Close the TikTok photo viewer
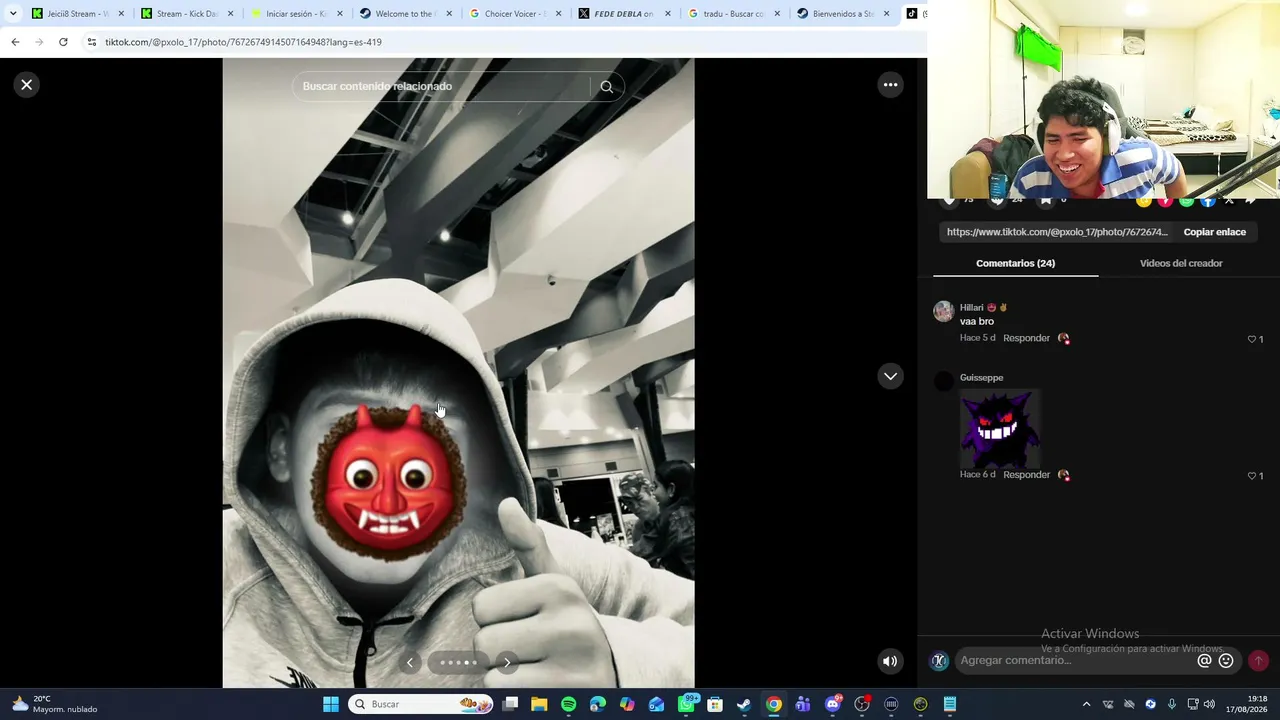Viewport: 1280px width, 720px height. 27,85
